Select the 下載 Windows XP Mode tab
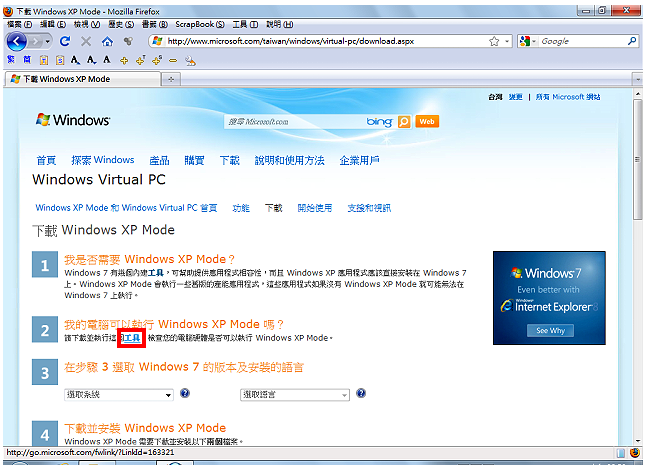 coord(82,79)
